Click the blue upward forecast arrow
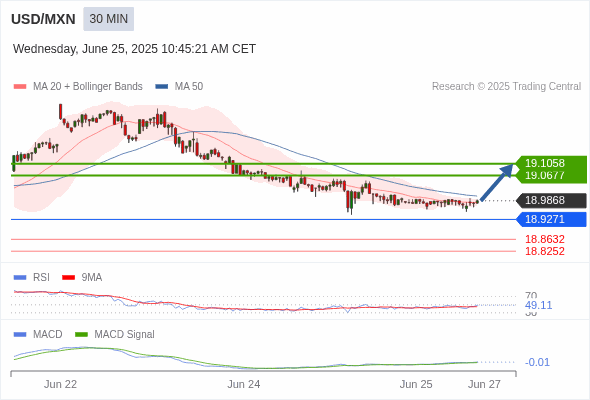The width and height of the screenshot is (590, 400). (497, 182)
